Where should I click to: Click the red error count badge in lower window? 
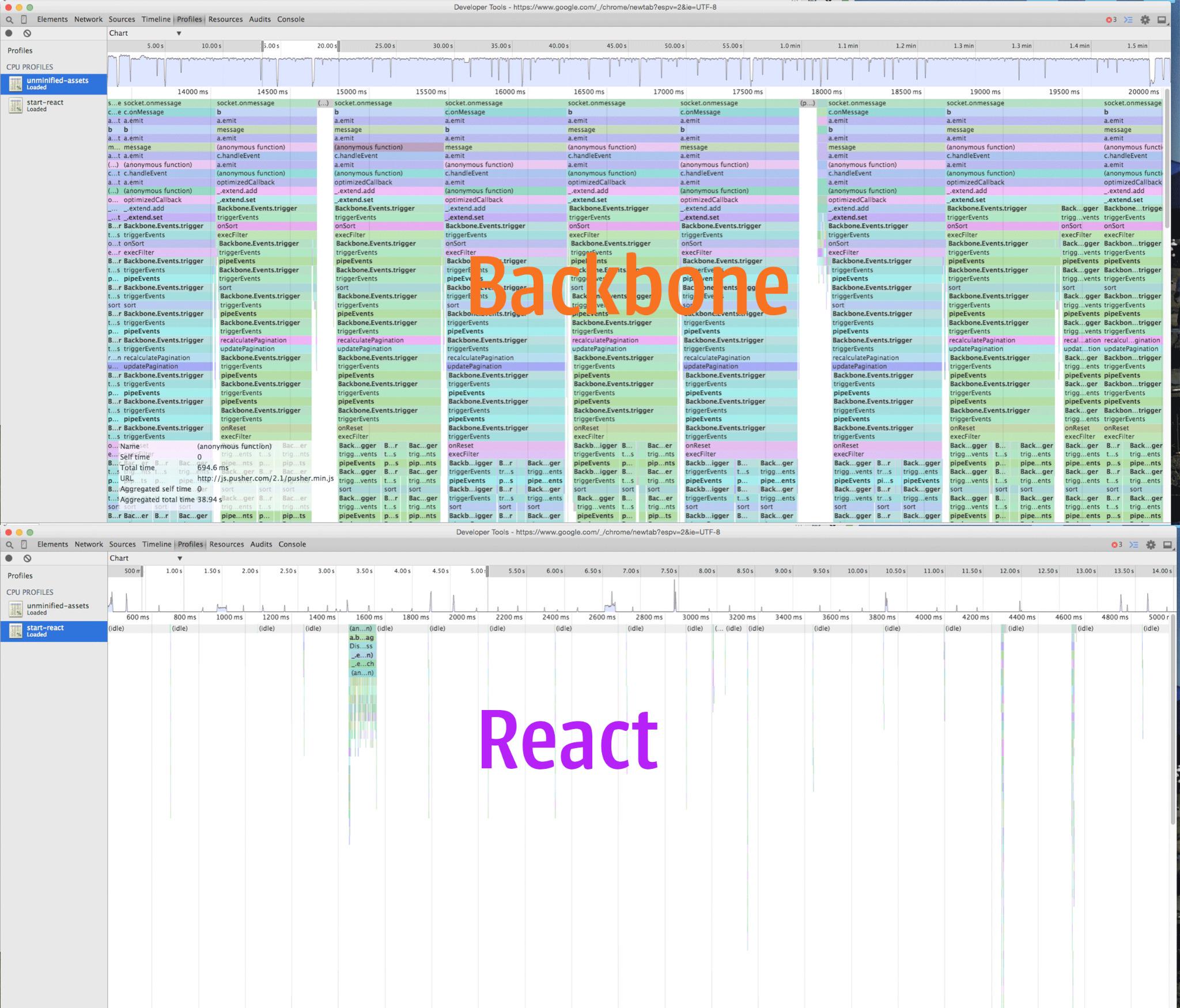[1117, 545]
